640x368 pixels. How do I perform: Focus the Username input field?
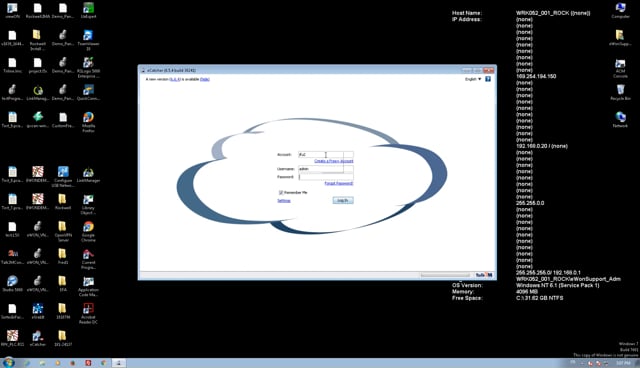[326, 169]
